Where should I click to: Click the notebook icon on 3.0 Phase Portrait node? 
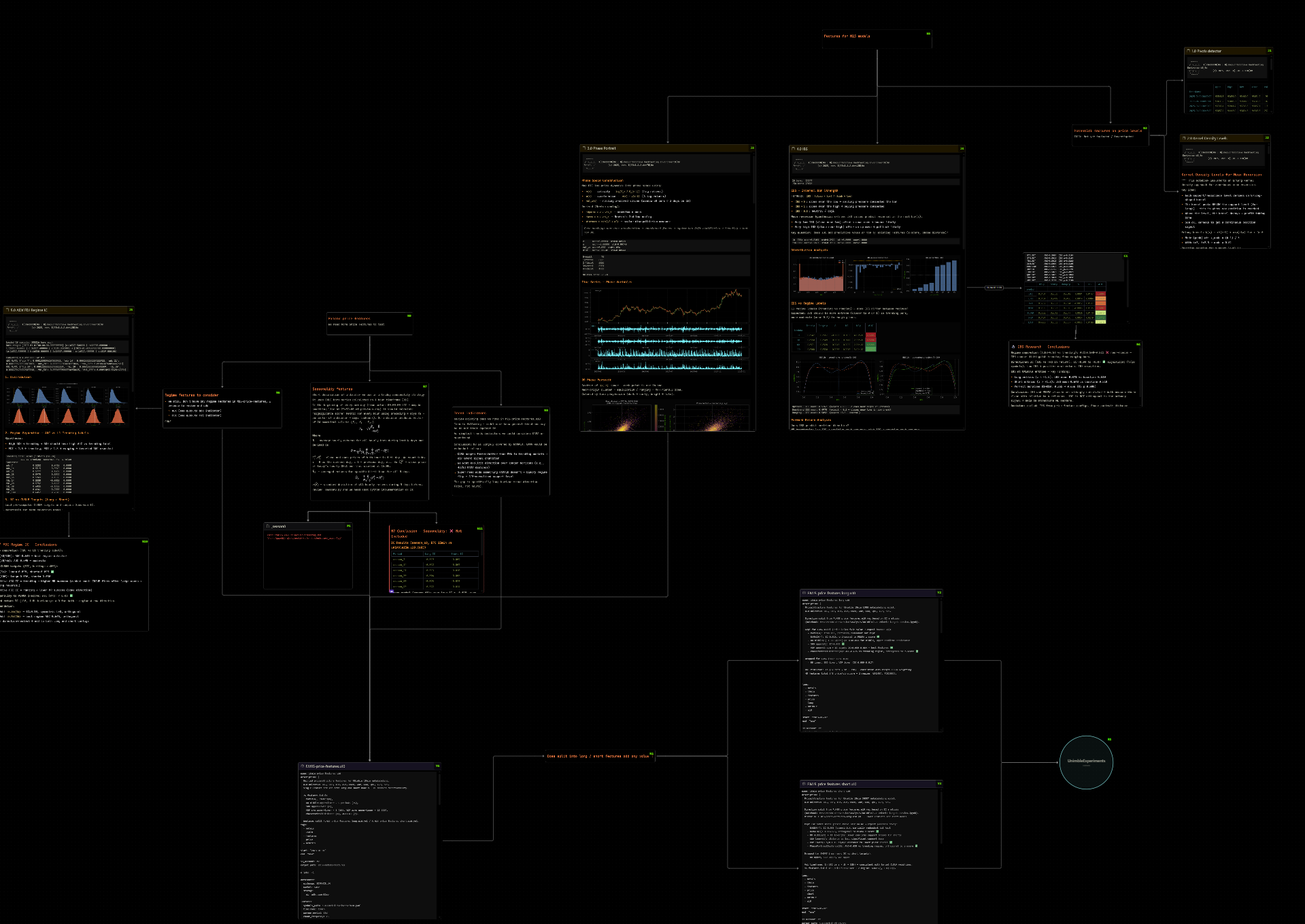[584, 148]
